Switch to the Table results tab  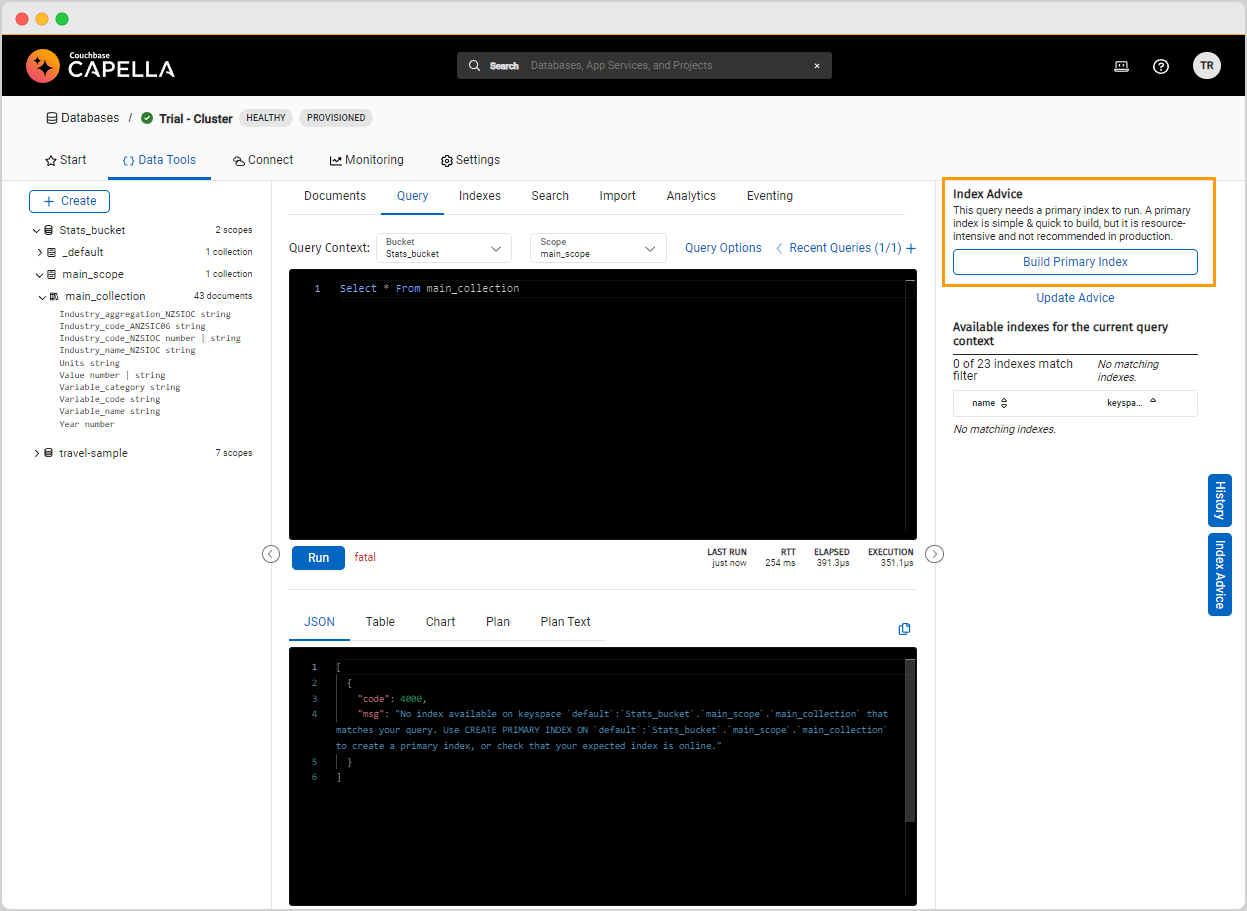point(380,621)
